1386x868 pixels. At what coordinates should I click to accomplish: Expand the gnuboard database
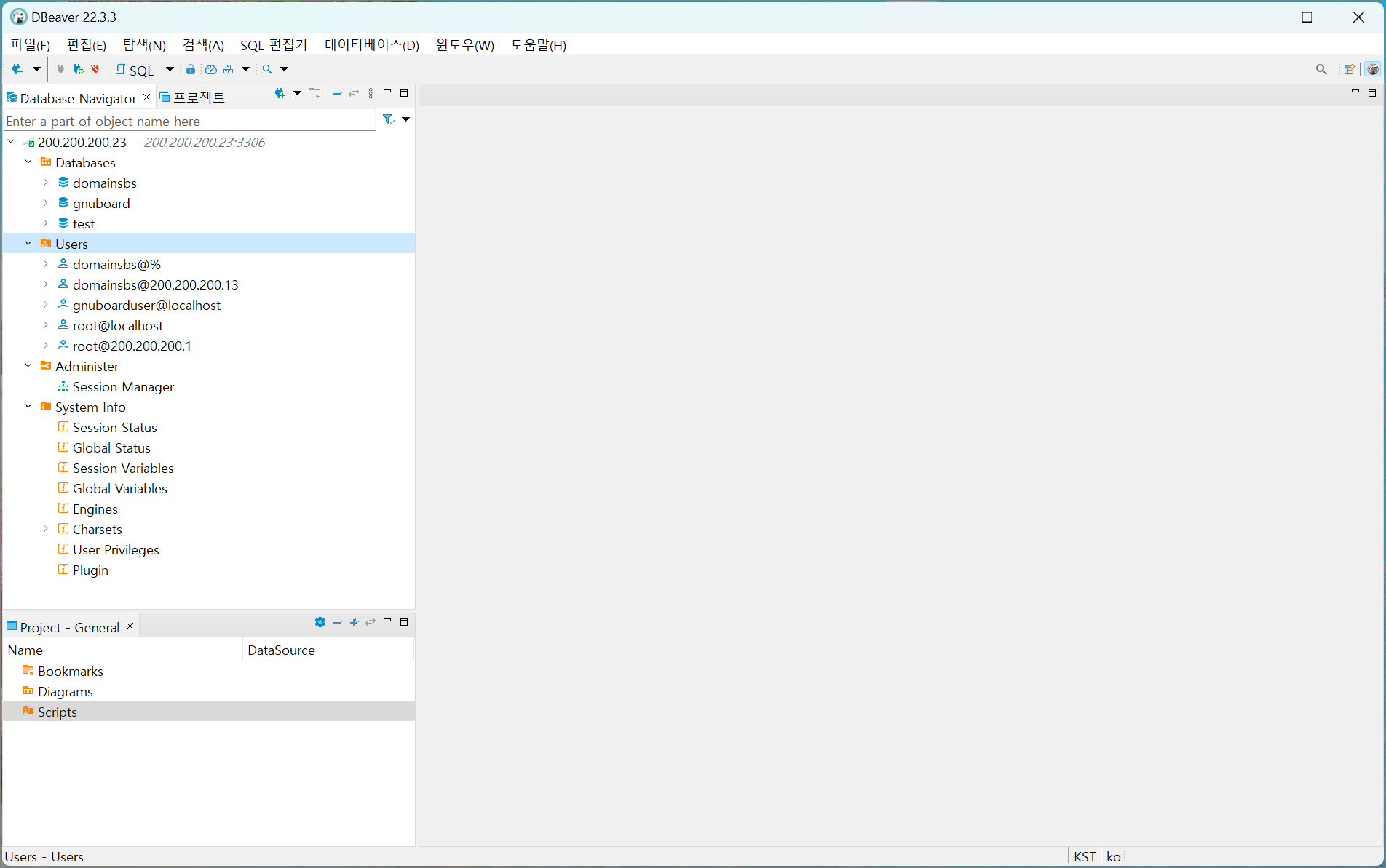pyautogui.click(x=46, y=203)
